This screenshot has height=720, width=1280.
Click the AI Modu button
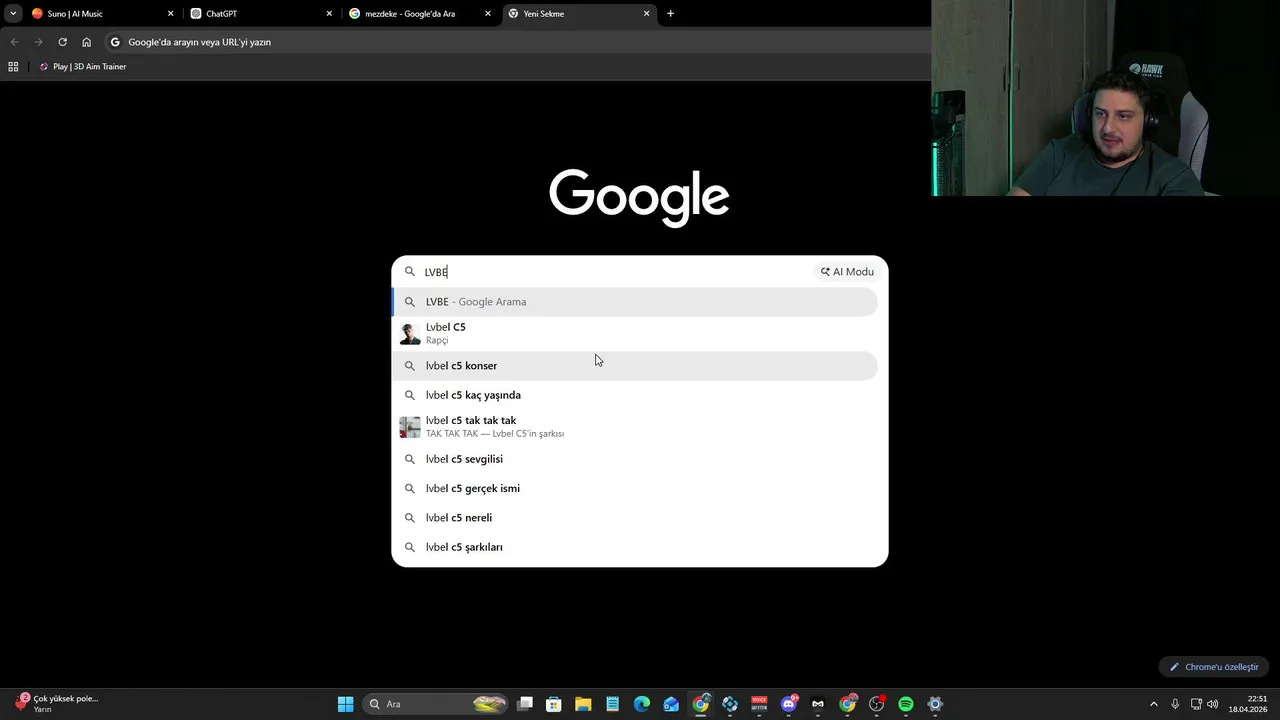click(847, 272)
